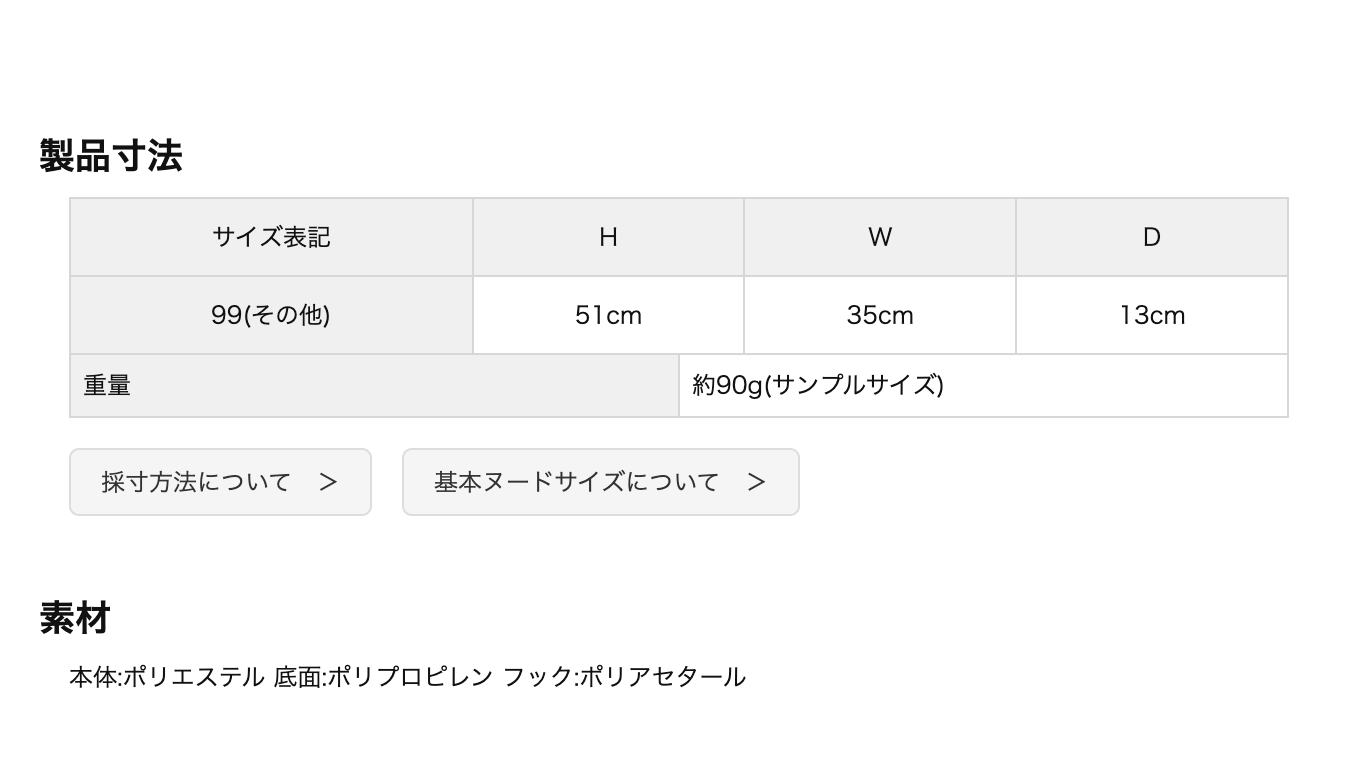Click the 底面:ポリプロピレン material text
Viewport: 1366px width, 764px height.
click(x=383, y=677)
